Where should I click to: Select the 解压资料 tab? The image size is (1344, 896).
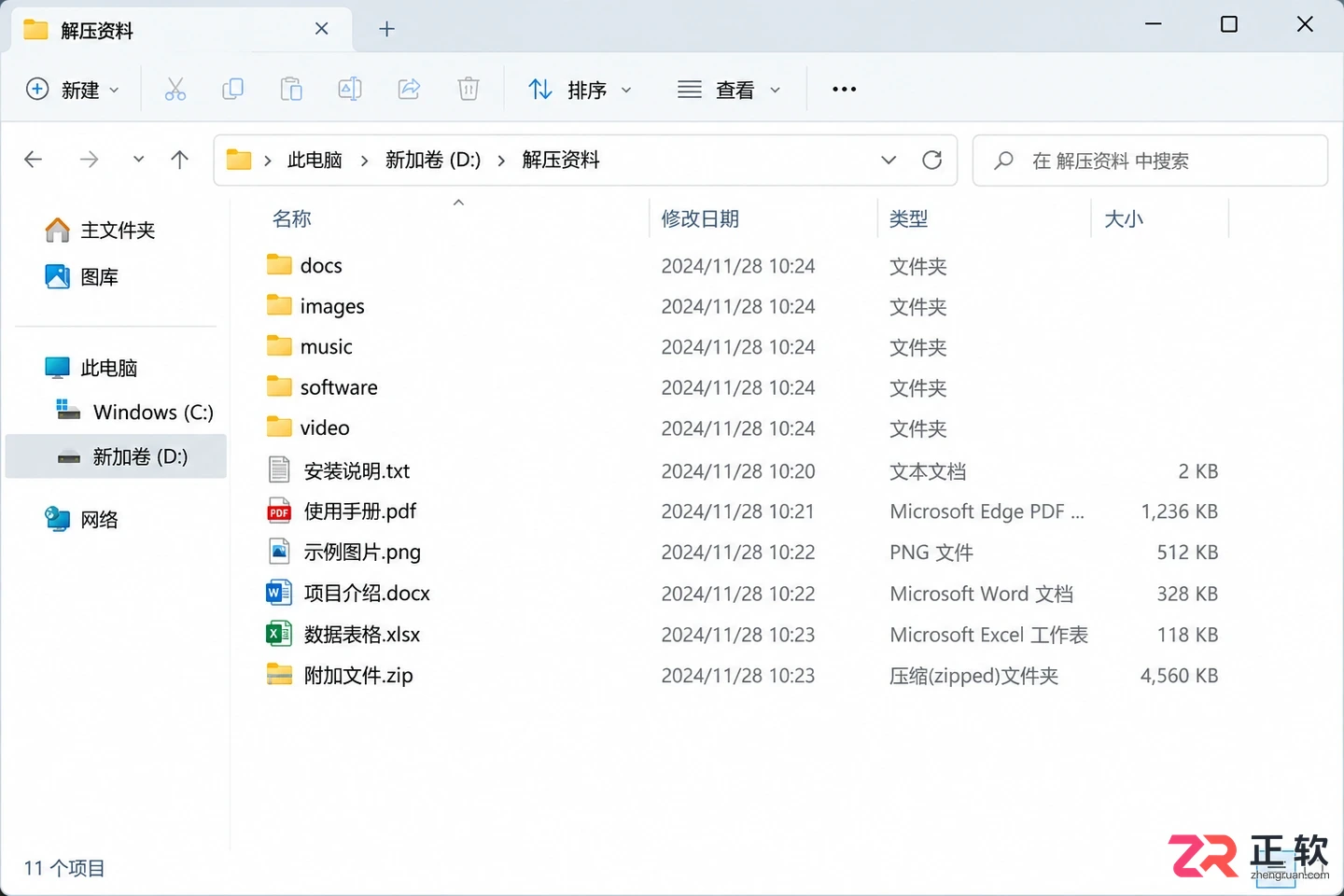coord(181,30)
